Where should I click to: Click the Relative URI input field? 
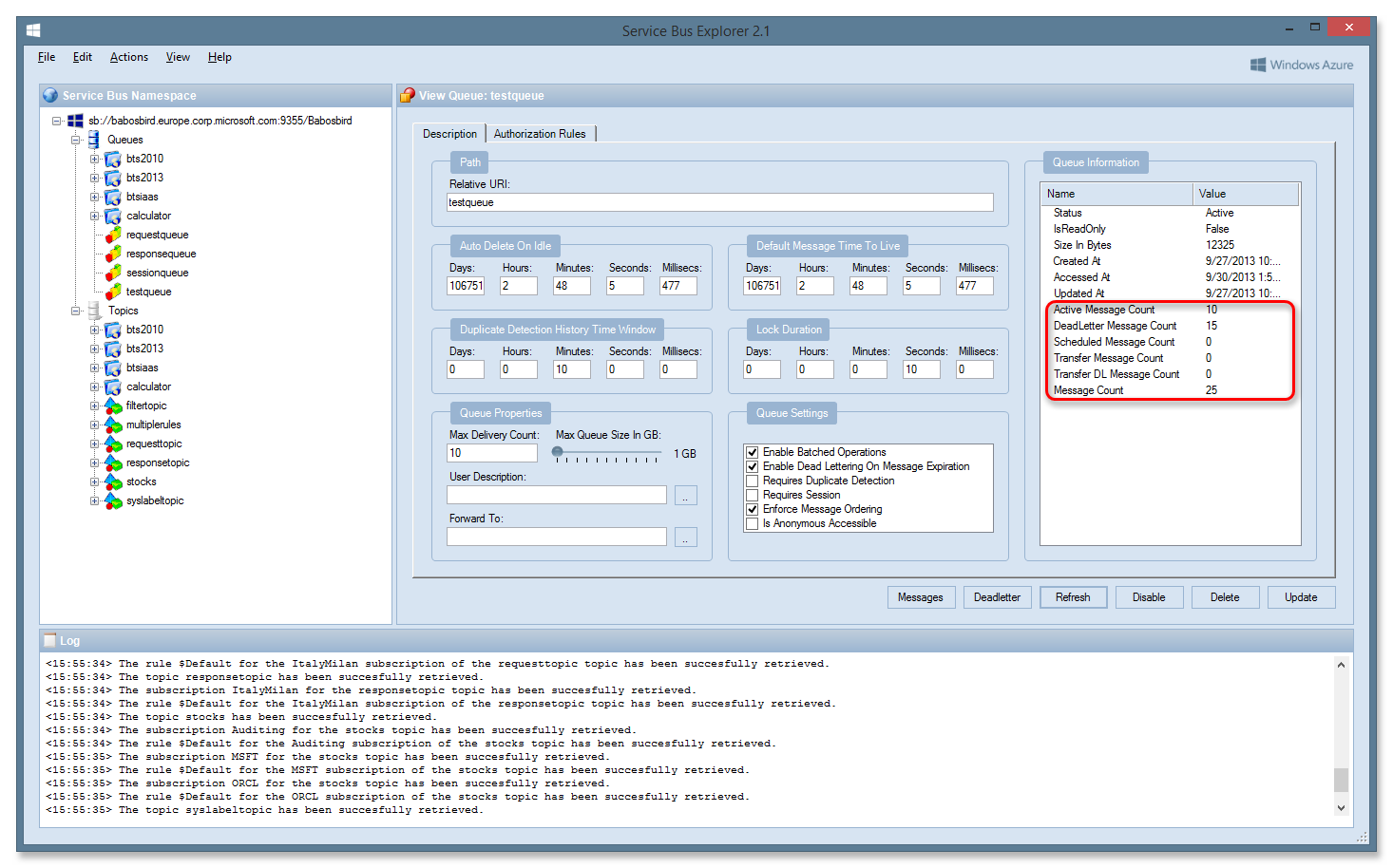(x=720, y=202)
